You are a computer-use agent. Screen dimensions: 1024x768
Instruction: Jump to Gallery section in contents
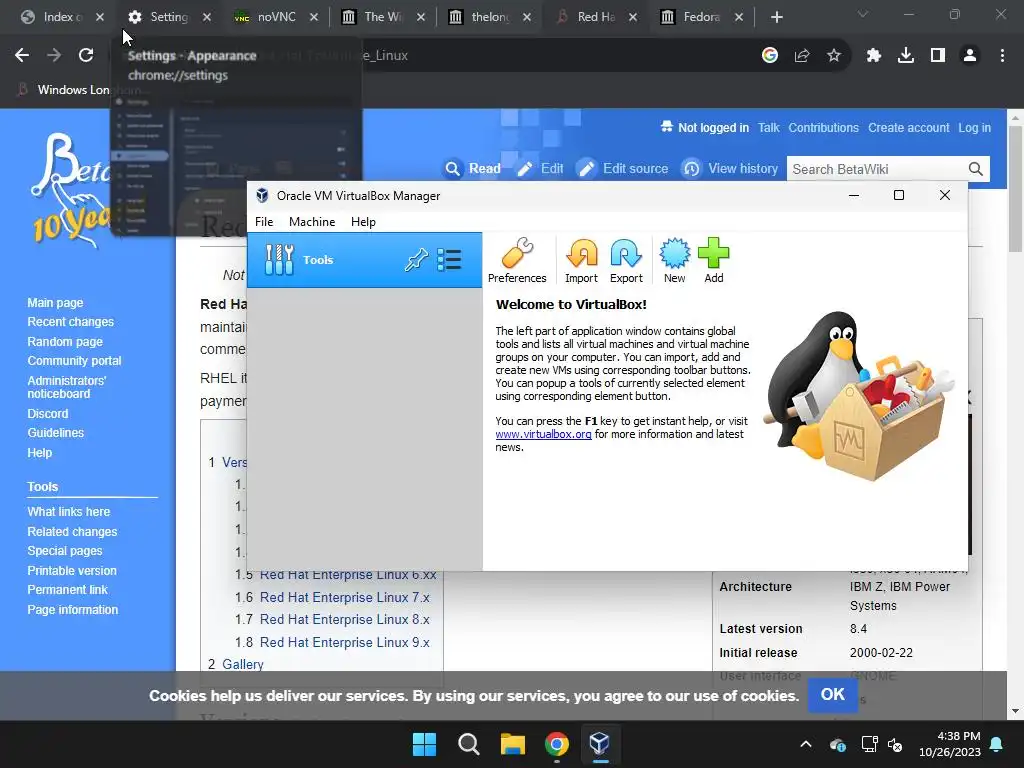click(242, 664)
